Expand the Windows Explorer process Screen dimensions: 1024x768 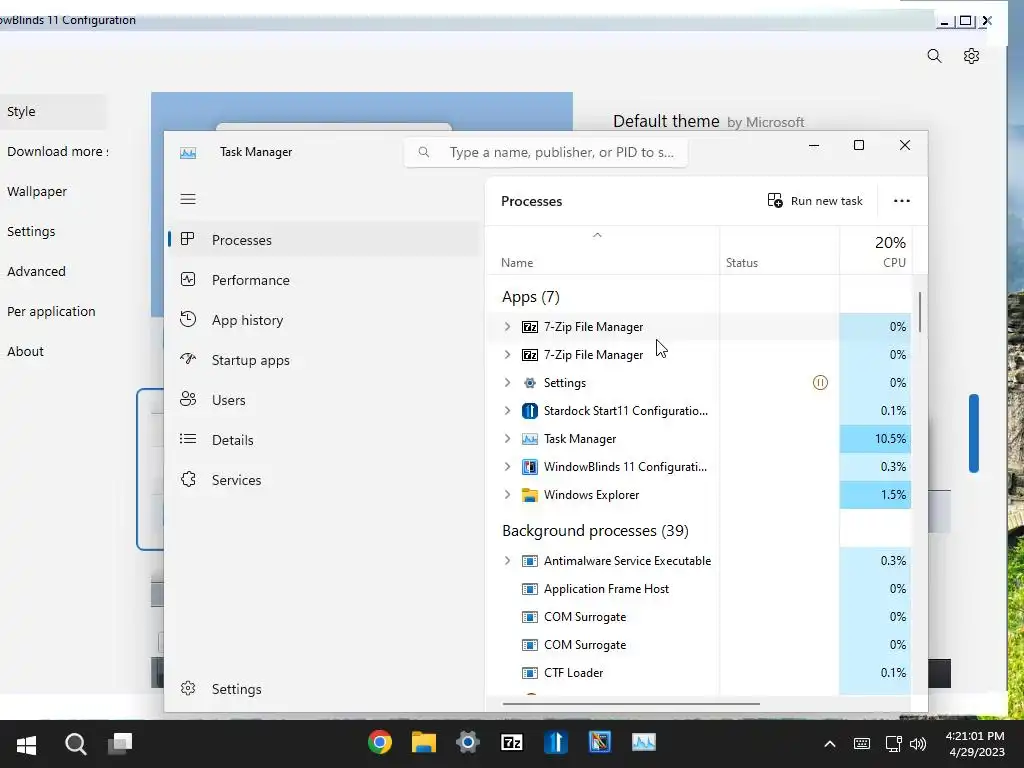pos(507,495)
